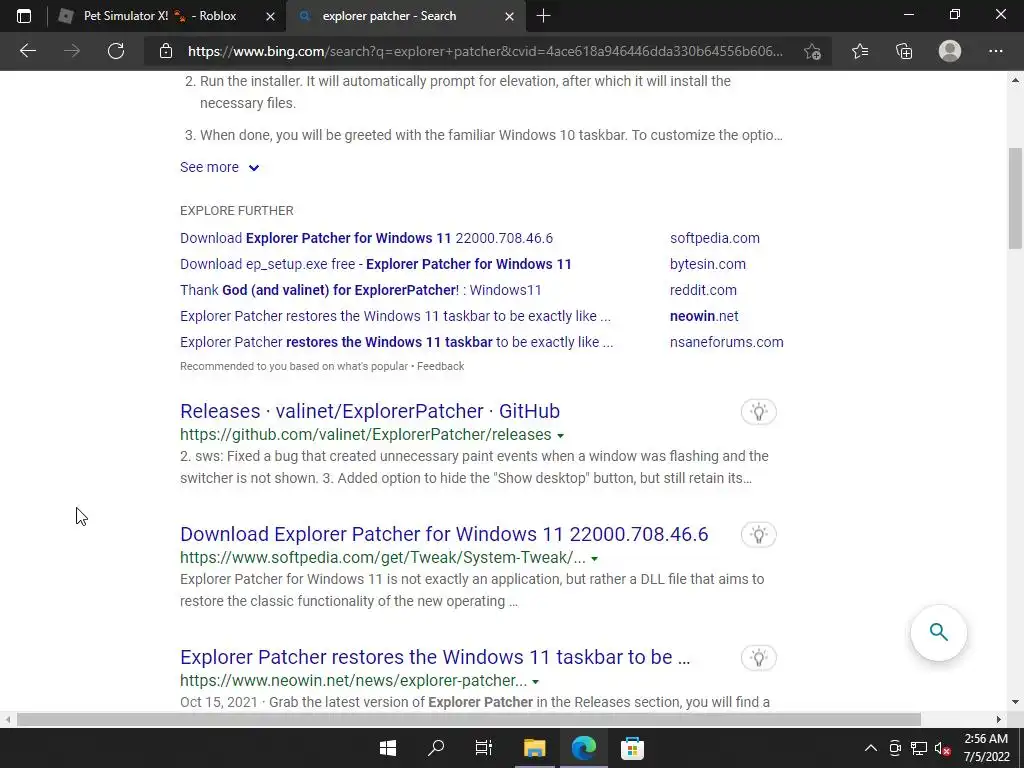Click vertical scrollbar up arrow
The width and height of the screenshot is (1024, 768).
pyautogui.click(x=1015, y=80)
